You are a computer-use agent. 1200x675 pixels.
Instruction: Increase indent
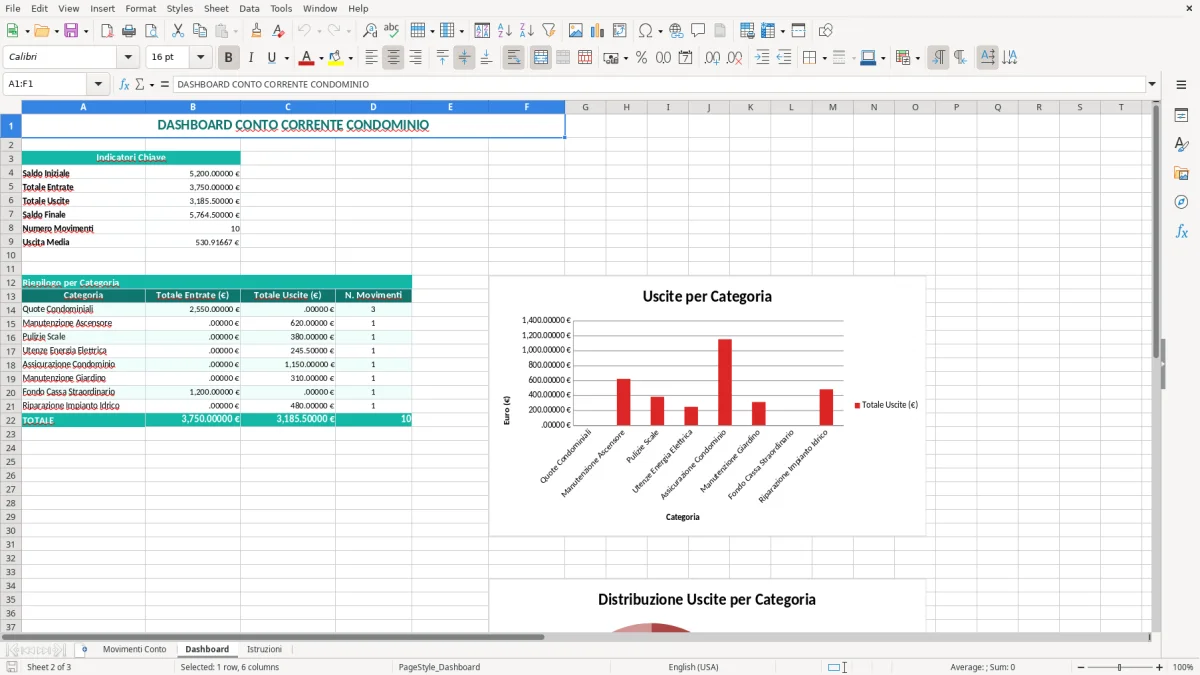(x=762, y=58)
